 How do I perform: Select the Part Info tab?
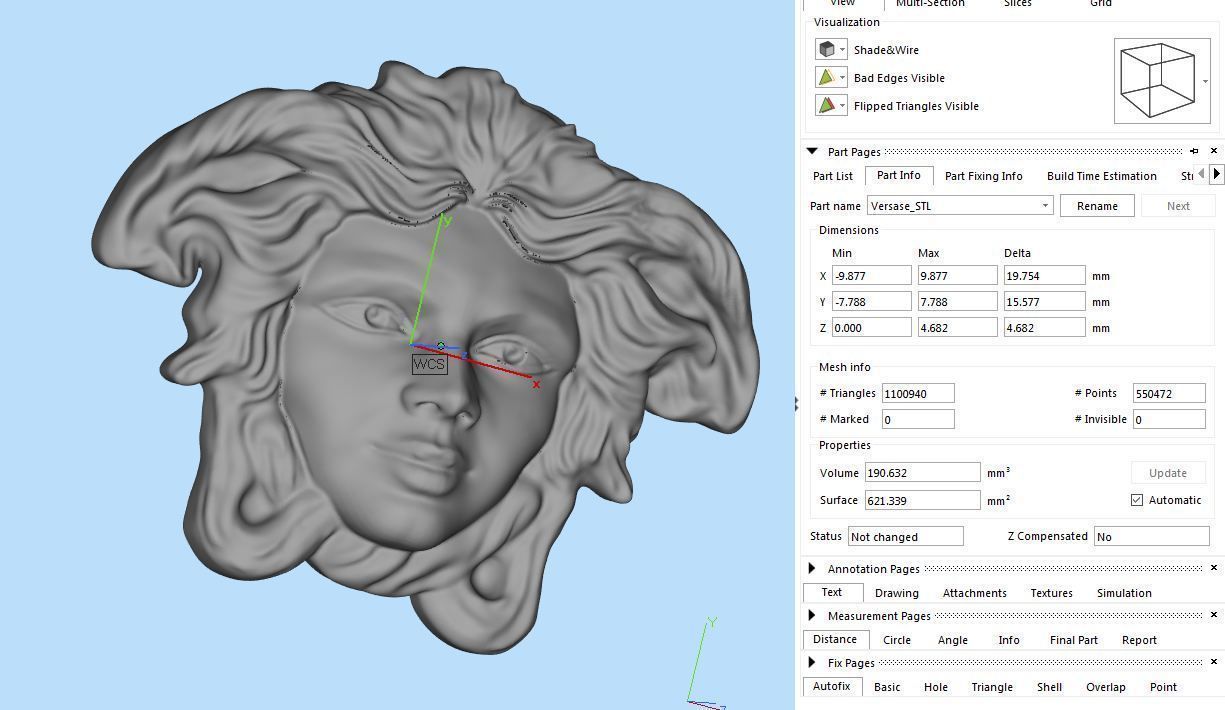point(899,175)
